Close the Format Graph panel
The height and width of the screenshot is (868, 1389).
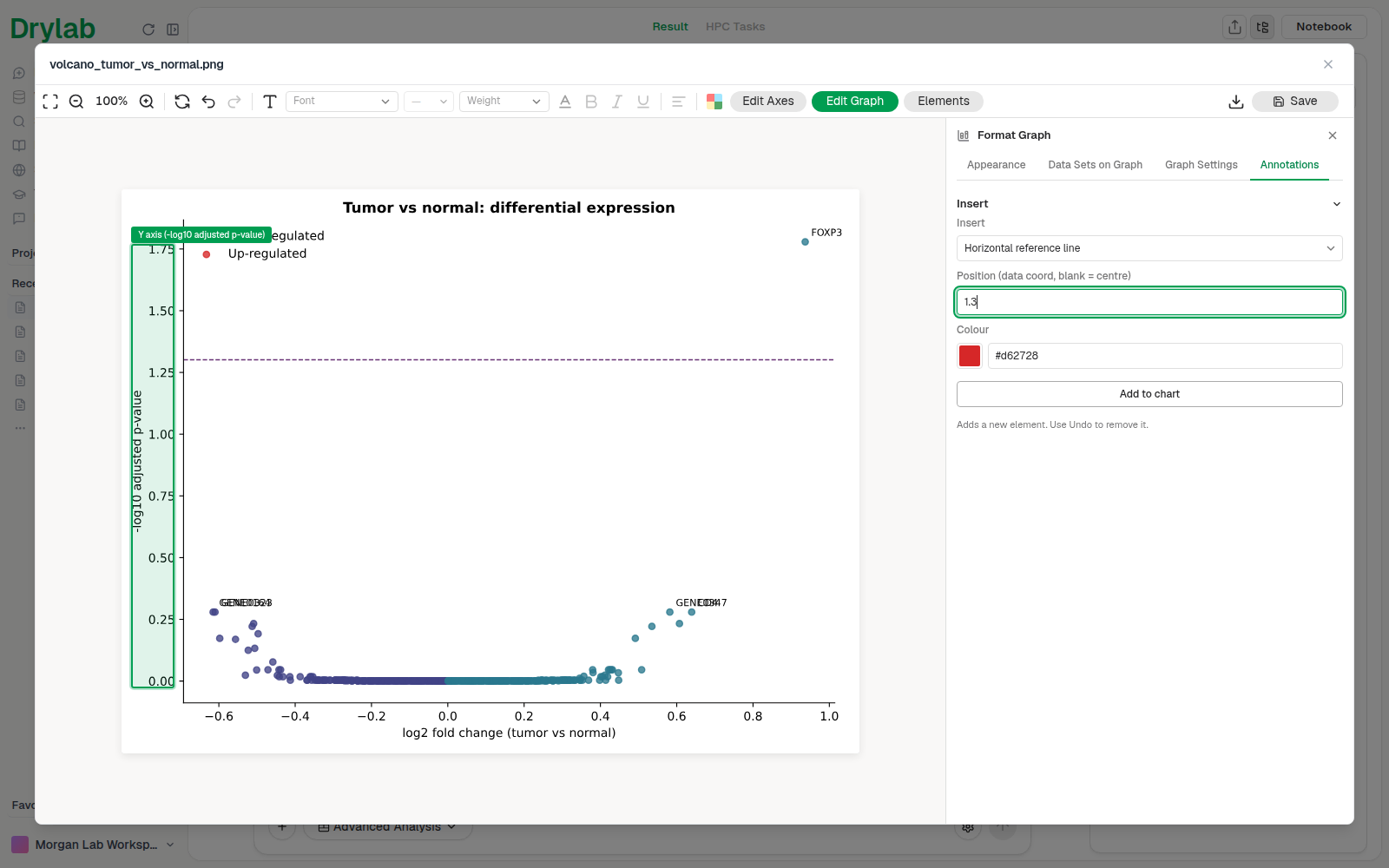tap(1333, 135)
